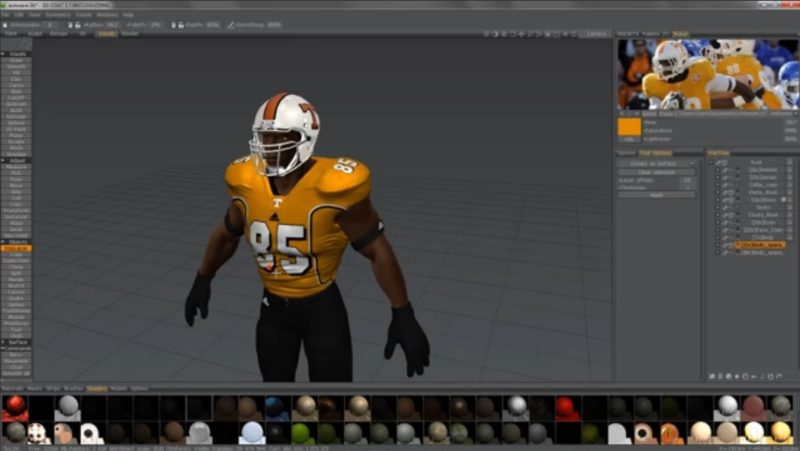Screen dimensions: 800x451
Task: Collapse the Root node in VoxTree
Action: [x=711, y=162]
